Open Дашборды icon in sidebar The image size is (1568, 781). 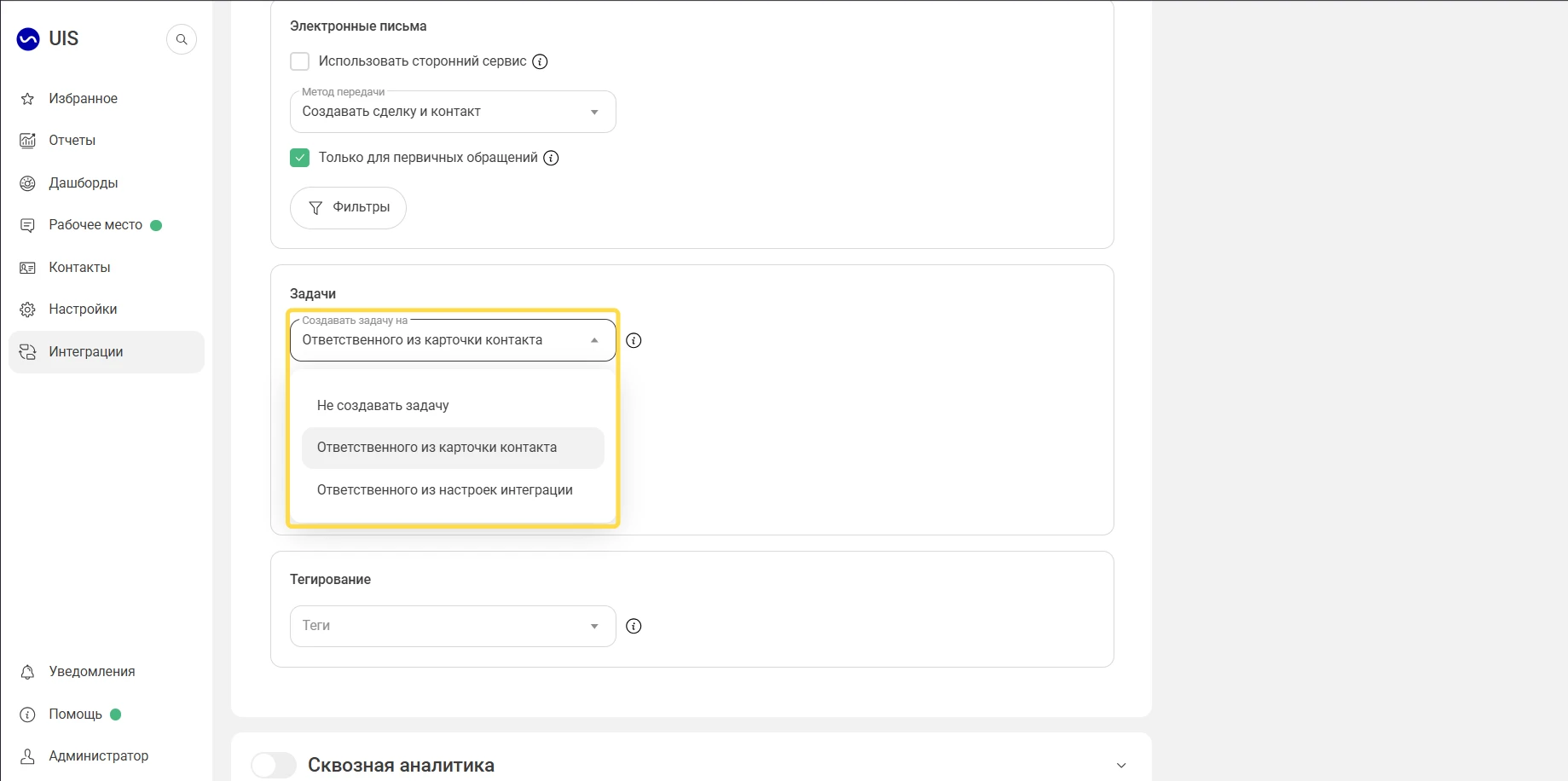[x=27, y=183]
